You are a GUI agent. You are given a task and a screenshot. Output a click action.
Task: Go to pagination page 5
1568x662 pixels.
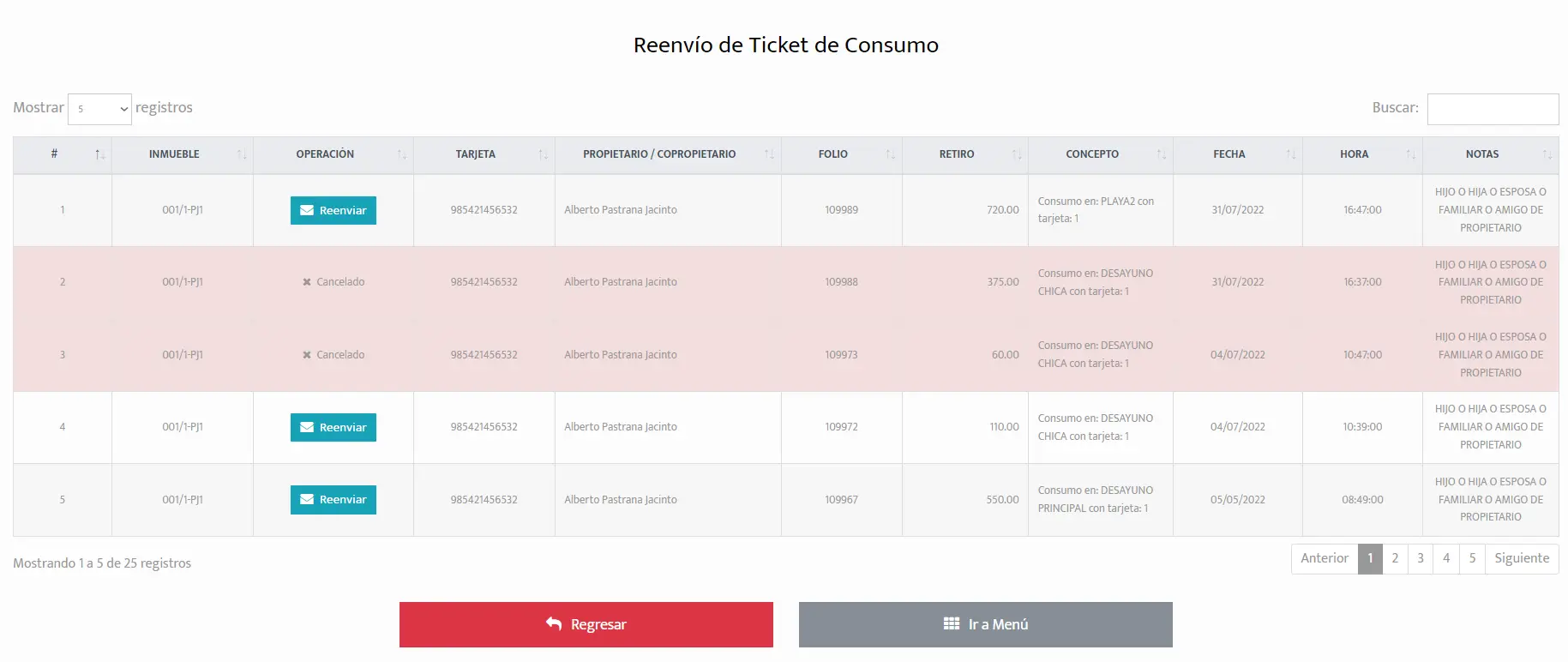point(1472,558)
